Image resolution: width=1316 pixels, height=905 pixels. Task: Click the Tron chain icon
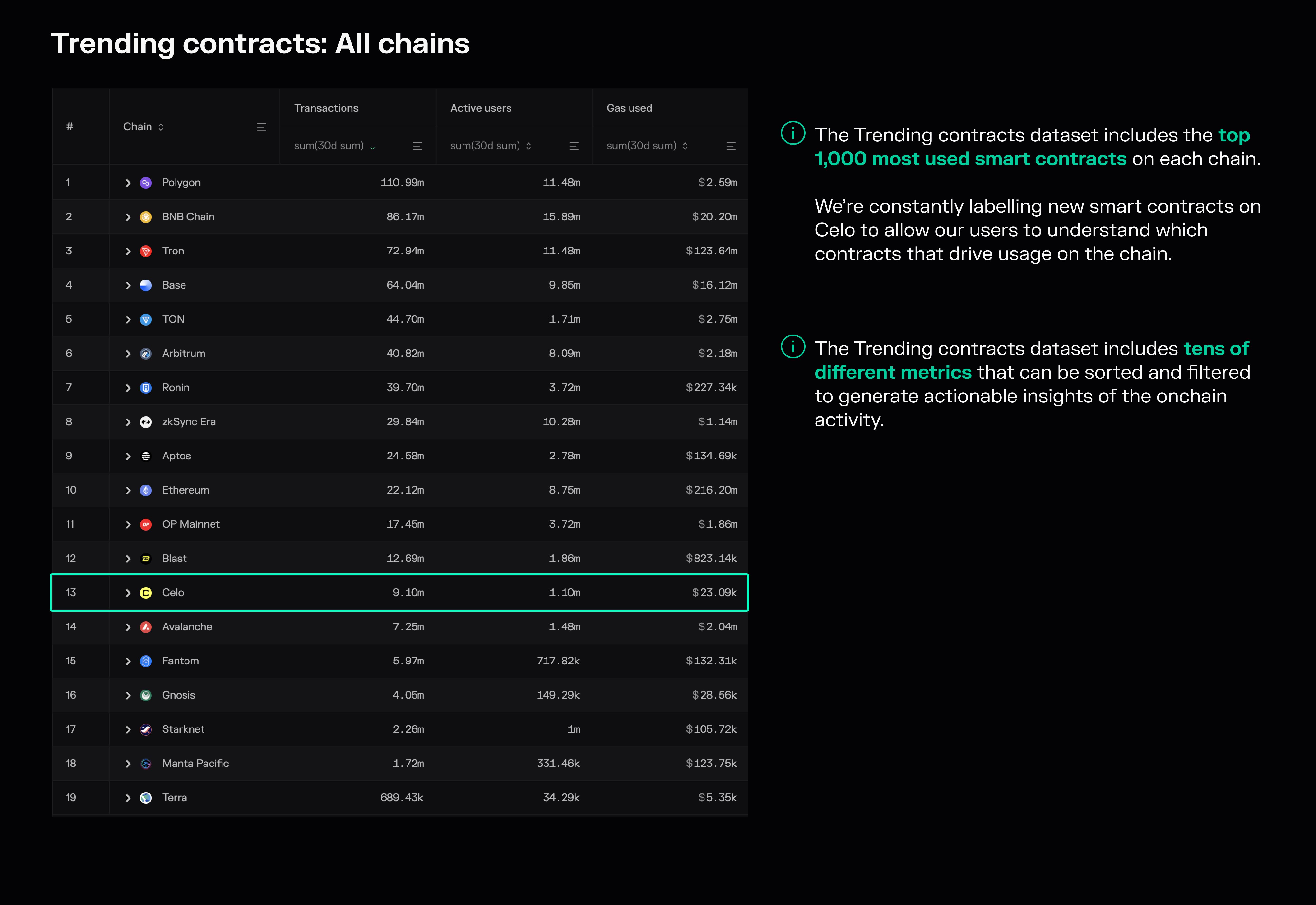point(146,251)
